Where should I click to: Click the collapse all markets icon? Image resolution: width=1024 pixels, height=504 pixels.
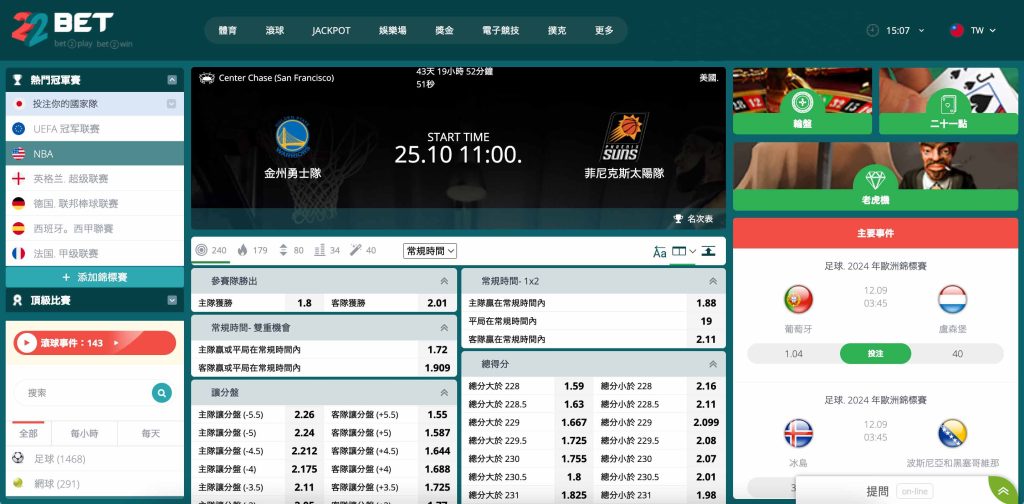(x=708, y=251)
